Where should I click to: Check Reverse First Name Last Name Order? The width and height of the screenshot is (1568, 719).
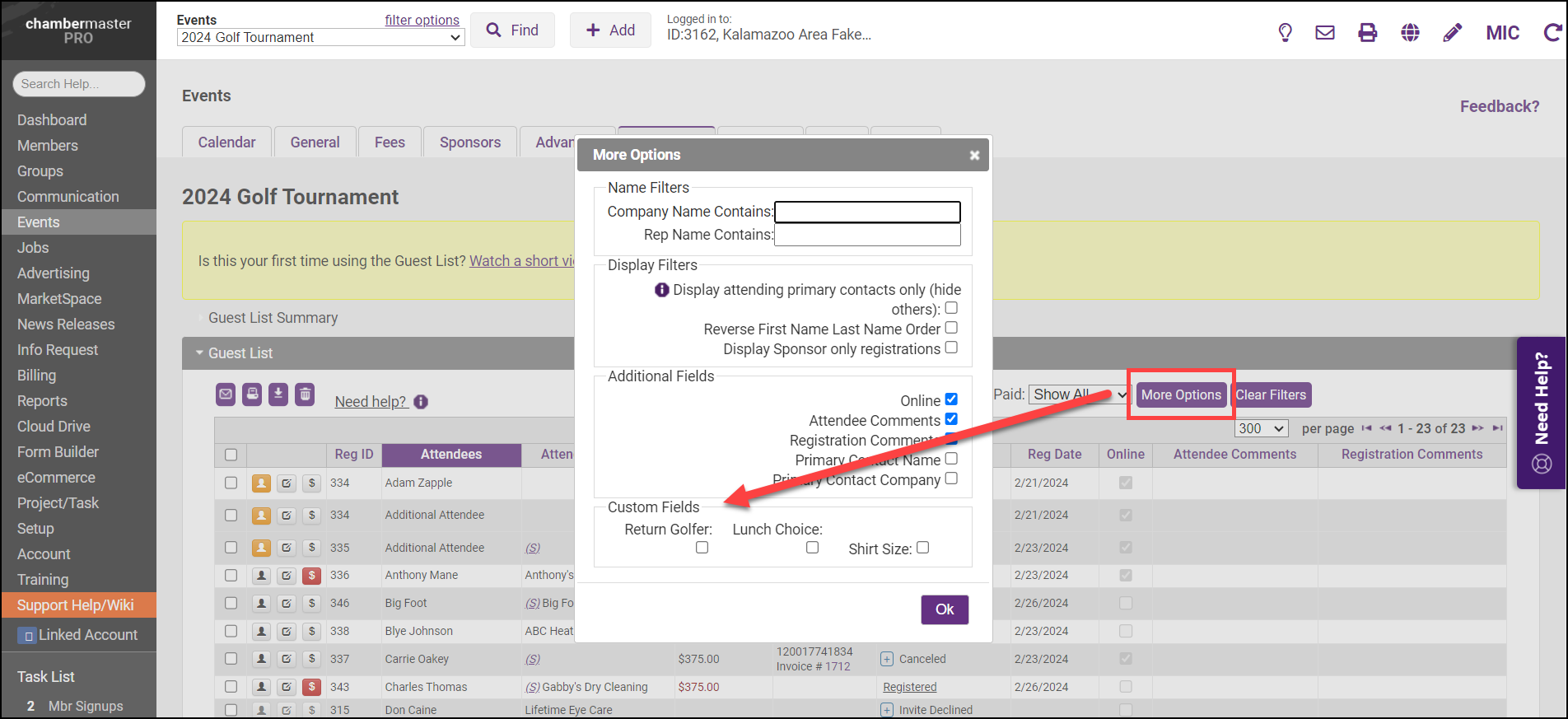tap(951, 328)
